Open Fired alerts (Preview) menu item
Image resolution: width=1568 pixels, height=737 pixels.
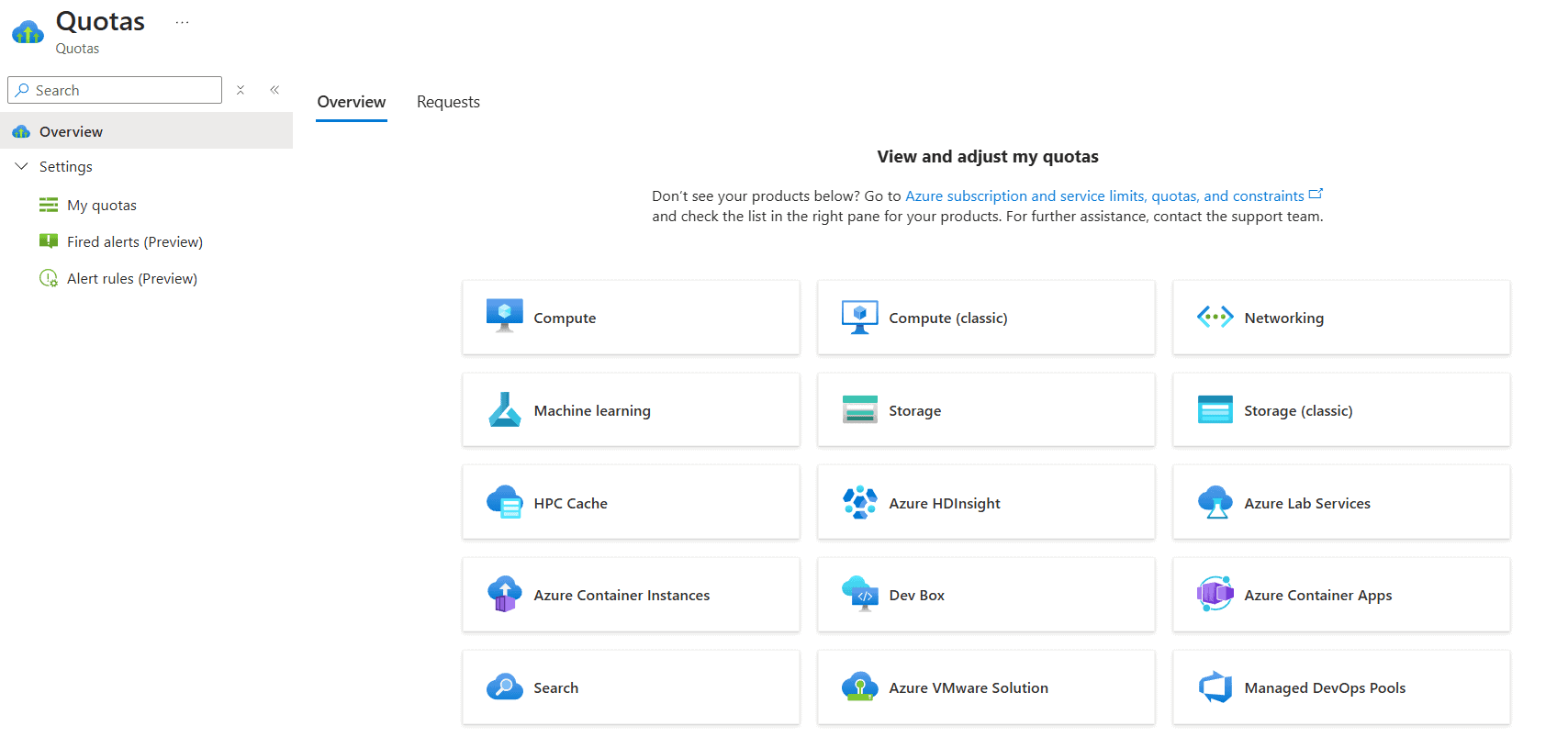coord(134,242)
